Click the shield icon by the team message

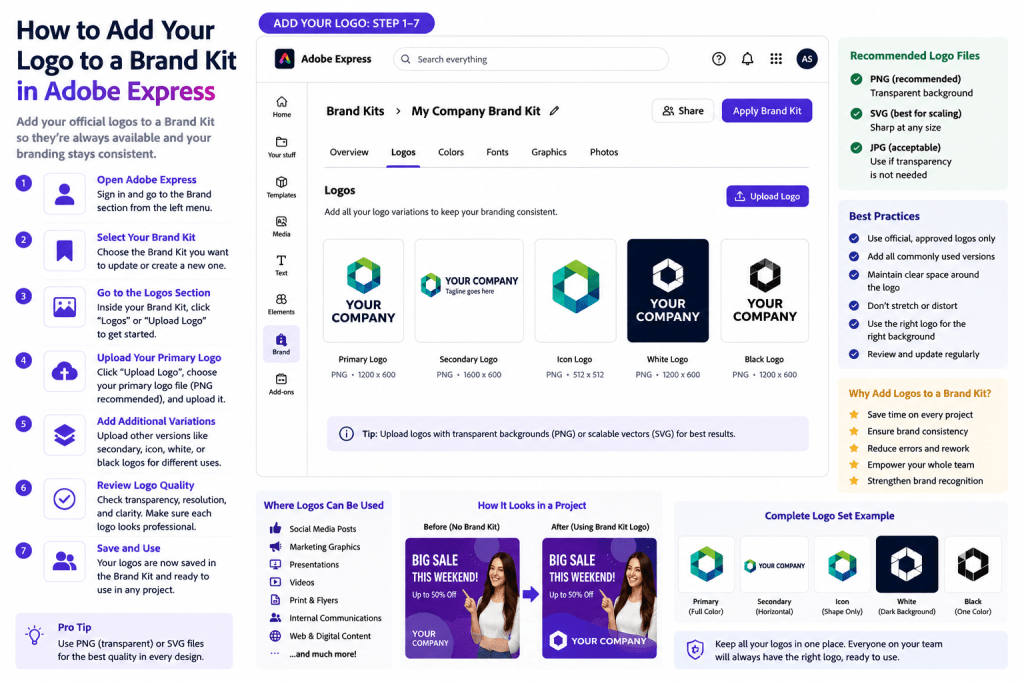coord(696,649)
